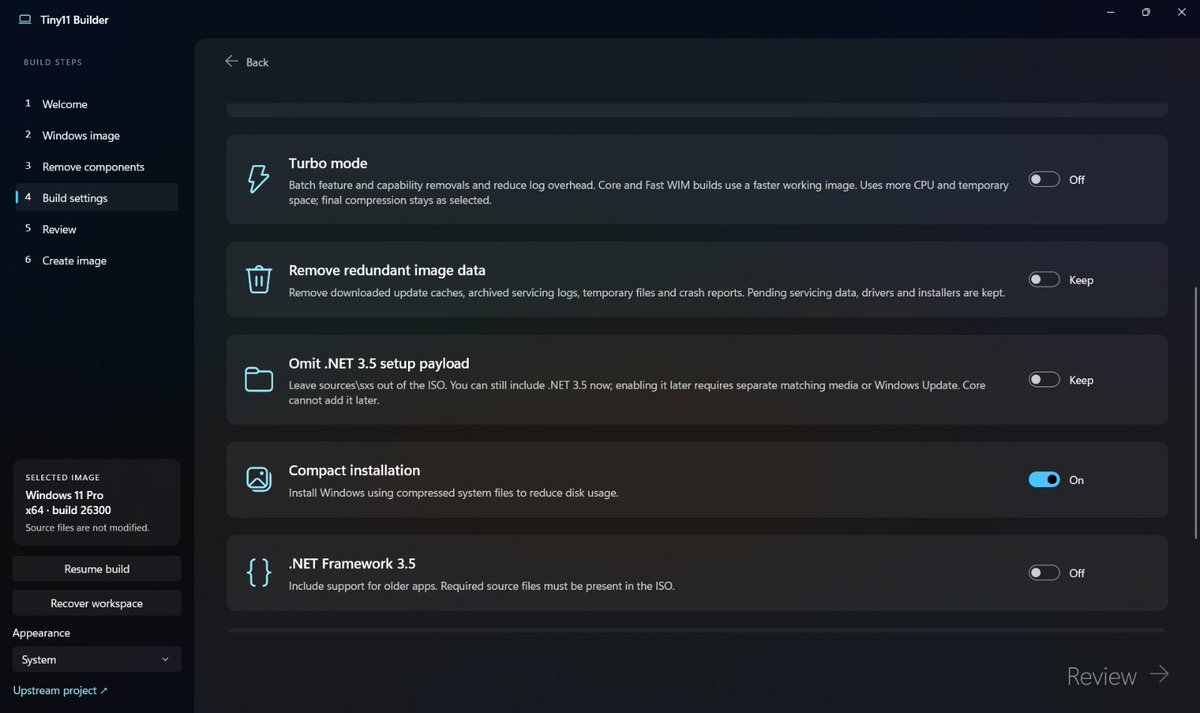Toggle Remove redundant image data switch
Screen dimensions: 1200x713
coord(1044,280)
